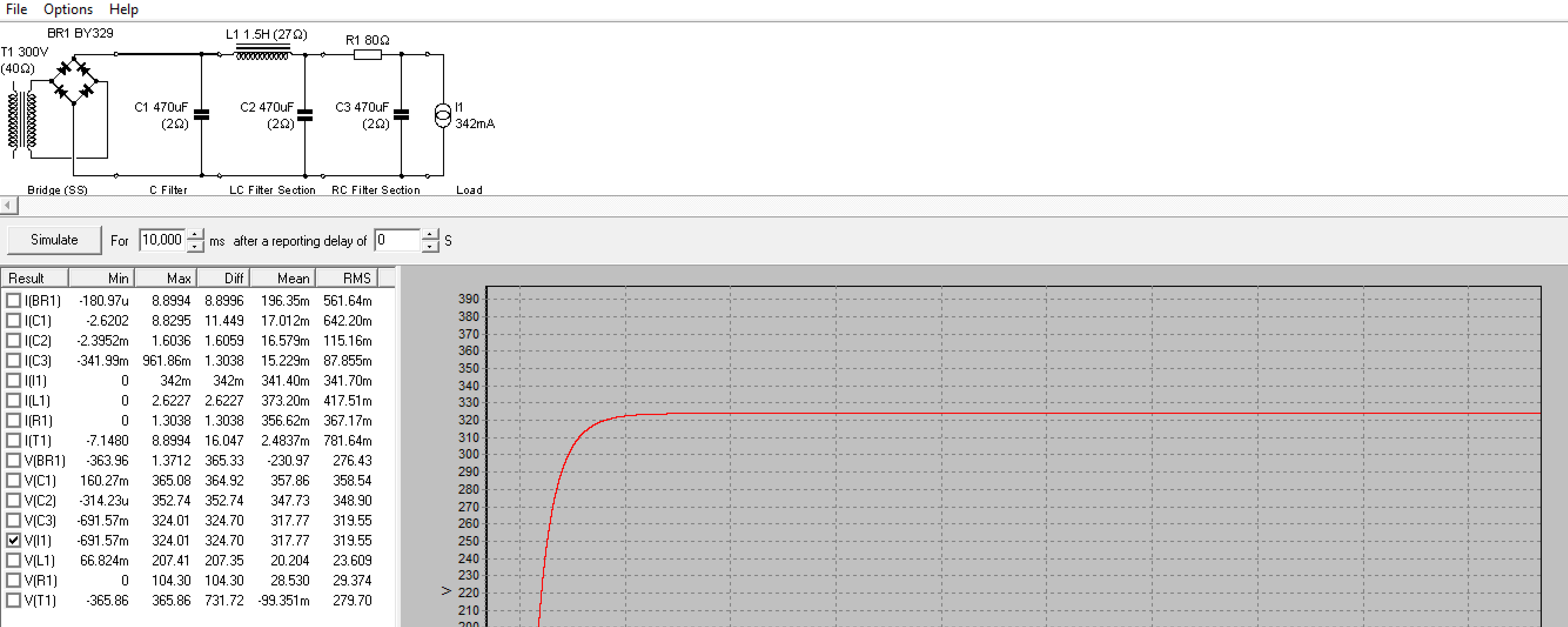Click the Diff column header
This screenshot has width=1568, height=627.
click(223, 278)
